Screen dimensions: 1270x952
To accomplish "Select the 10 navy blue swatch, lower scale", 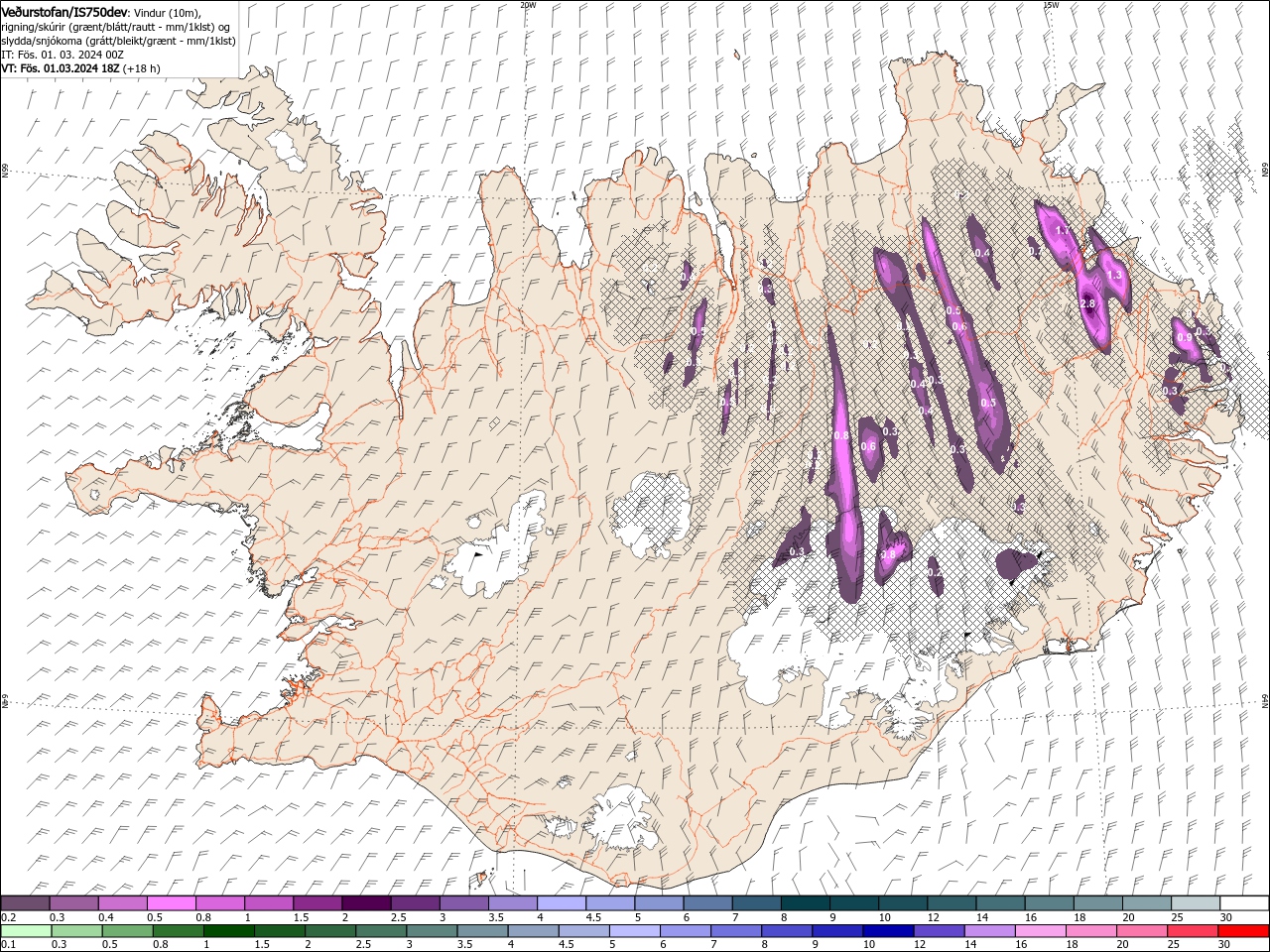I will (x=888, y=931).
